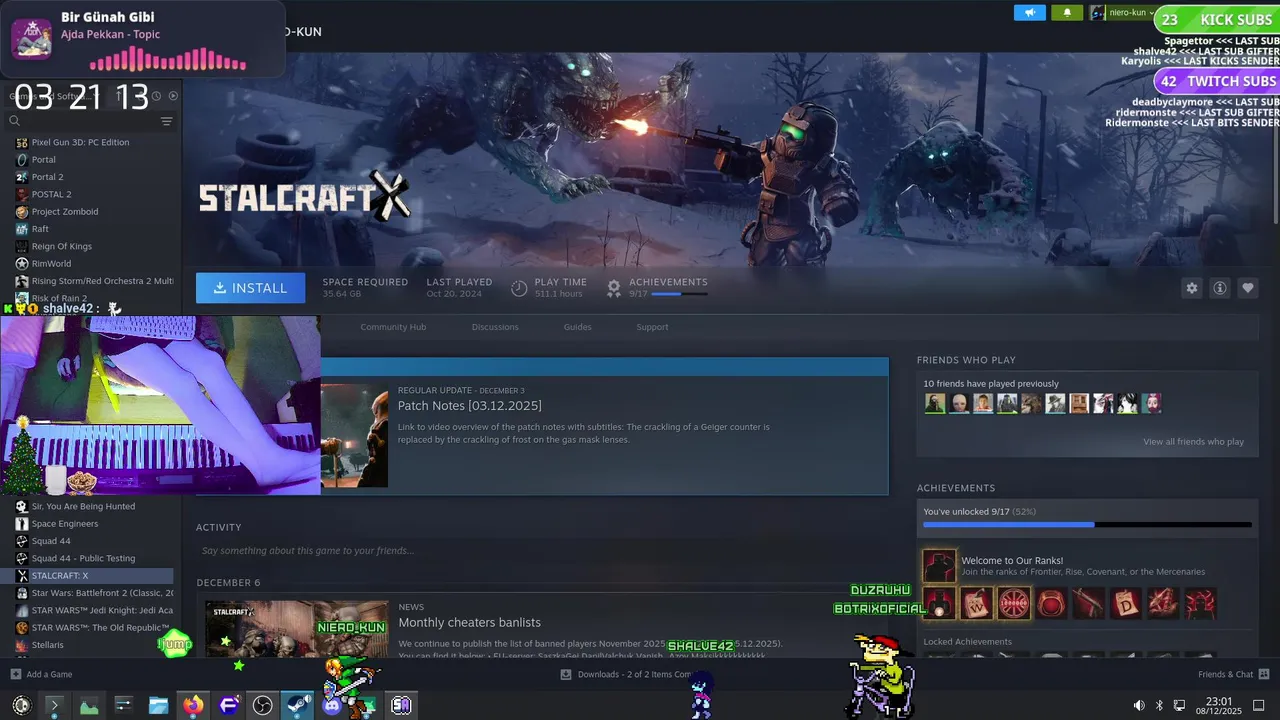Click the Steam announcements megaphone icon

(x=1030, y=13)
